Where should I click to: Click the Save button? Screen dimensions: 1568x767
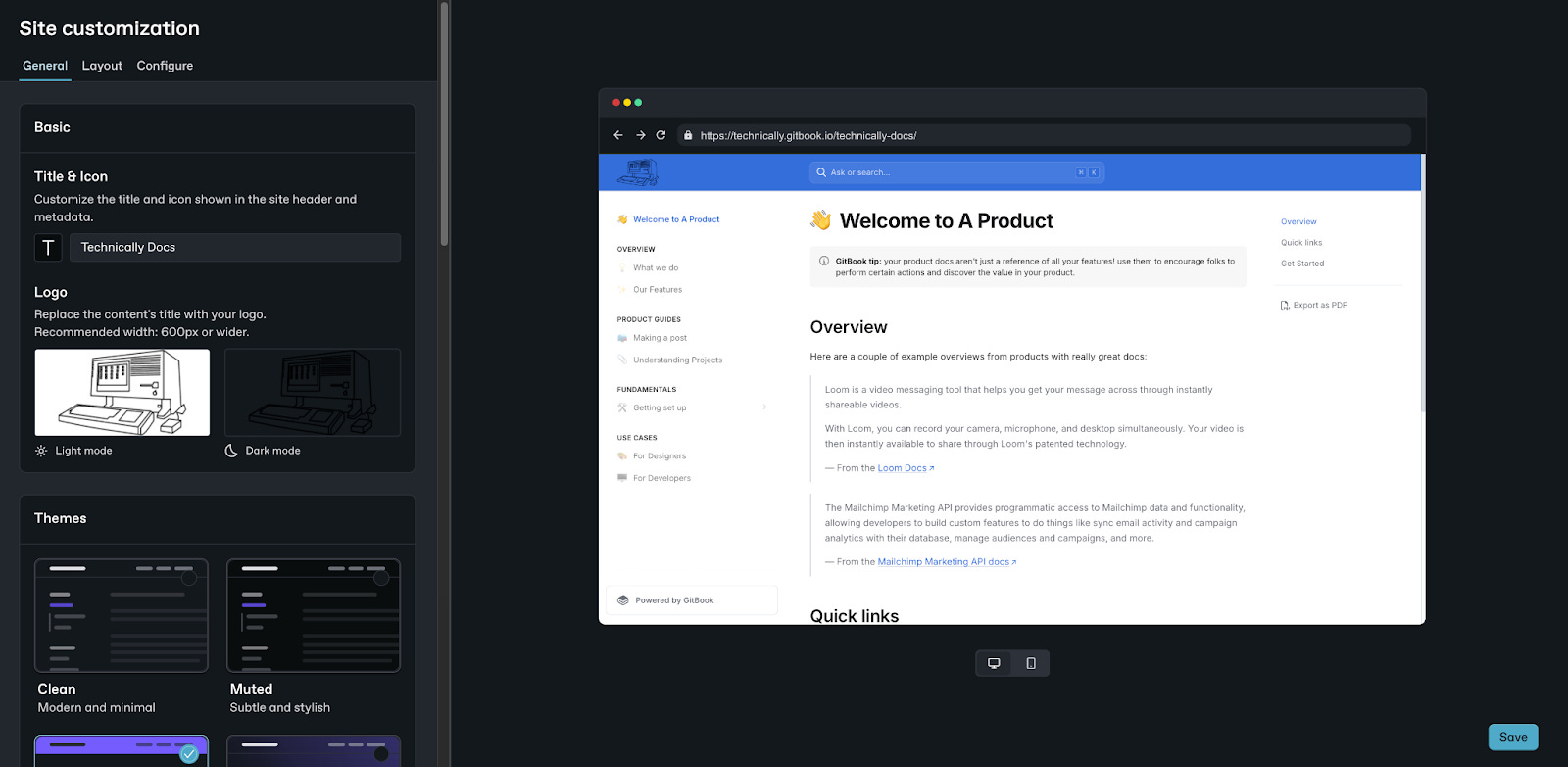coord(1513,737)
